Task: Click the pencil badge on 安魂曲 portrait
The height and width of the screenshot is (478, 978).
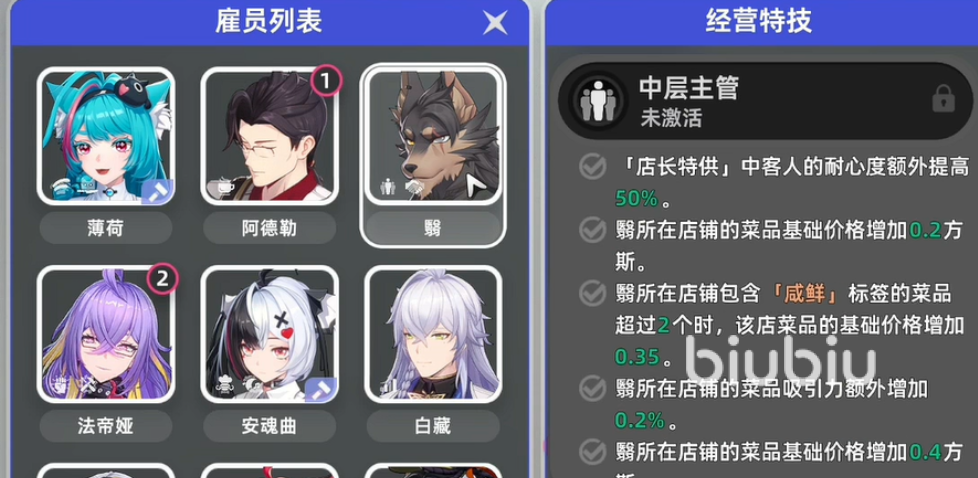Action: tap(321, 389)
